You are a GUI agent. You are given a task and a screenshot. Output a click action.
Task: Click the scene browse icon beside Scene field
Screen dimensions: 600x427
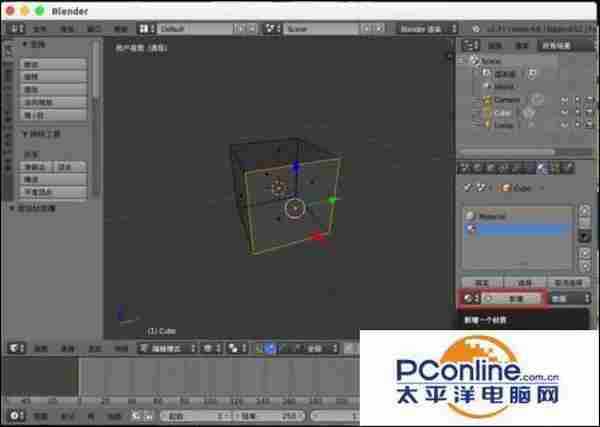[x=273, y=29]
